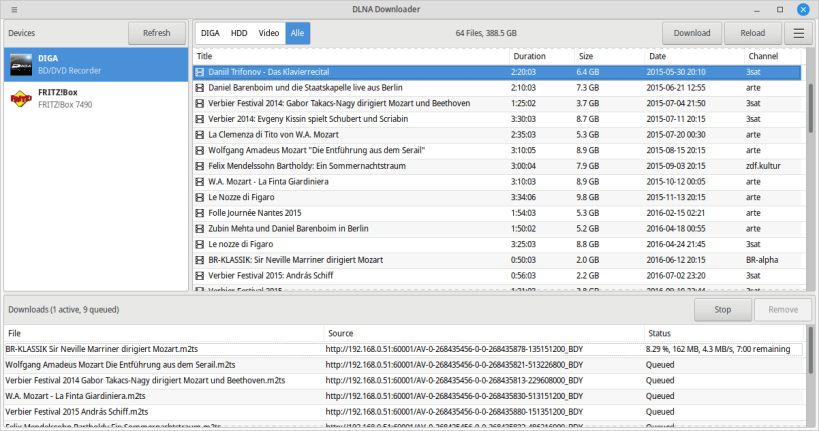Click film icon of Daniel Barenboim Staatskapelle row

click(x=200, y=88)
